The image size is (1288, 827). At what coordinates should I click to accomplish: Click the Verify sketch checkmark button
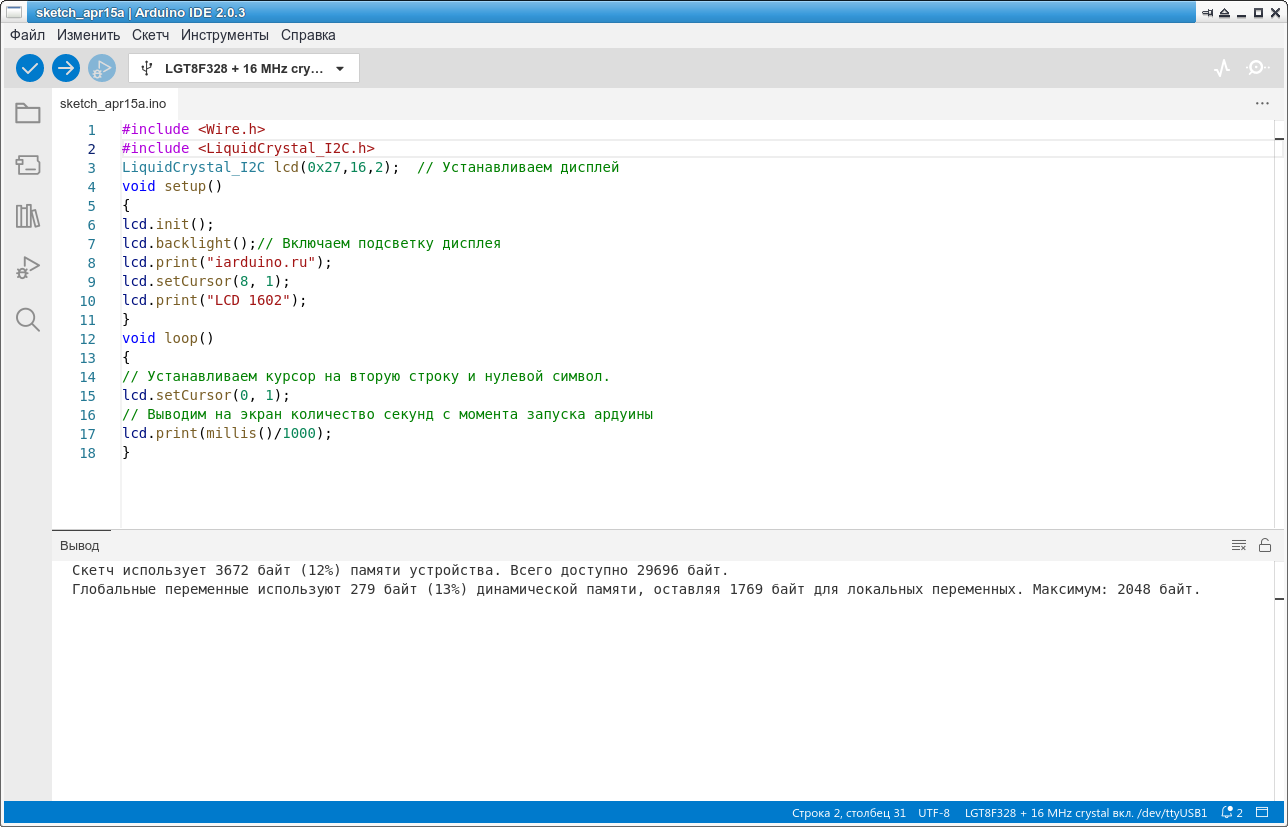click(30, 68)
